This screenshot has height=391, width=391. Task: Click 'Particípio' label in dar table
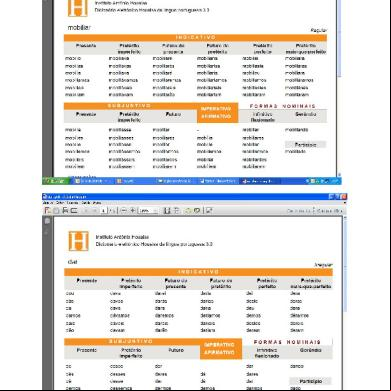point(311,381)
